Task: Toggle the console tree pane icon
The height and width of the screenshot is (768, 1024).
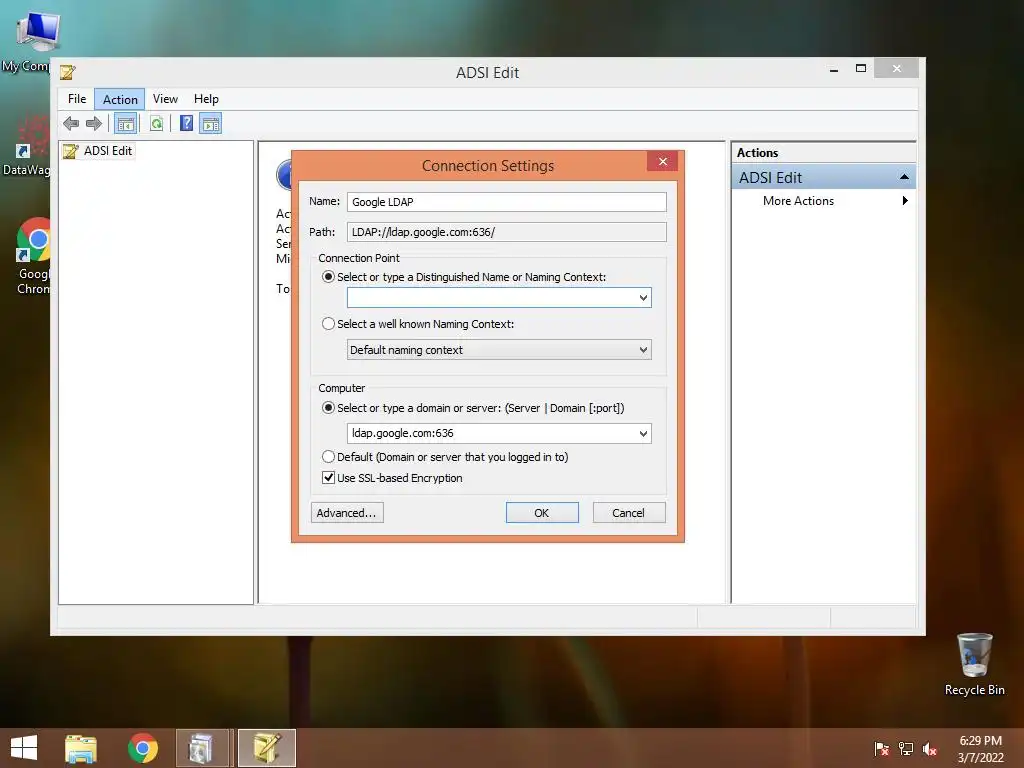Action: (x=125, y=123)
